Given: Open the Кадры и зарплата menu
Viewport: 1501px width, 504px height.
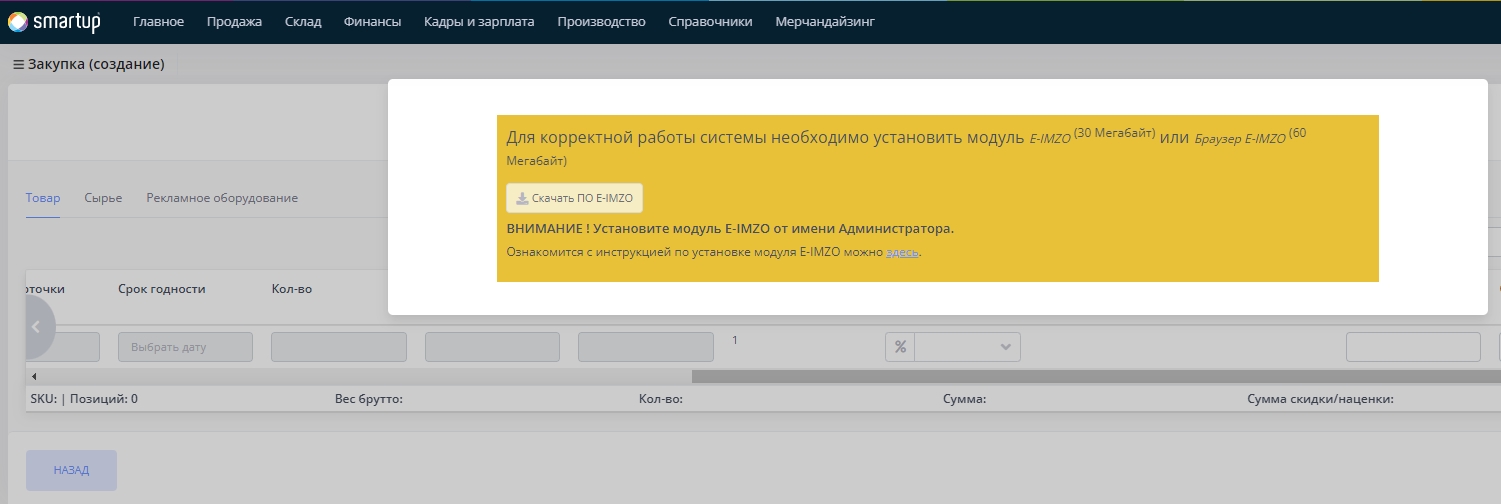Looking at the screenshot, I should 479,21.
